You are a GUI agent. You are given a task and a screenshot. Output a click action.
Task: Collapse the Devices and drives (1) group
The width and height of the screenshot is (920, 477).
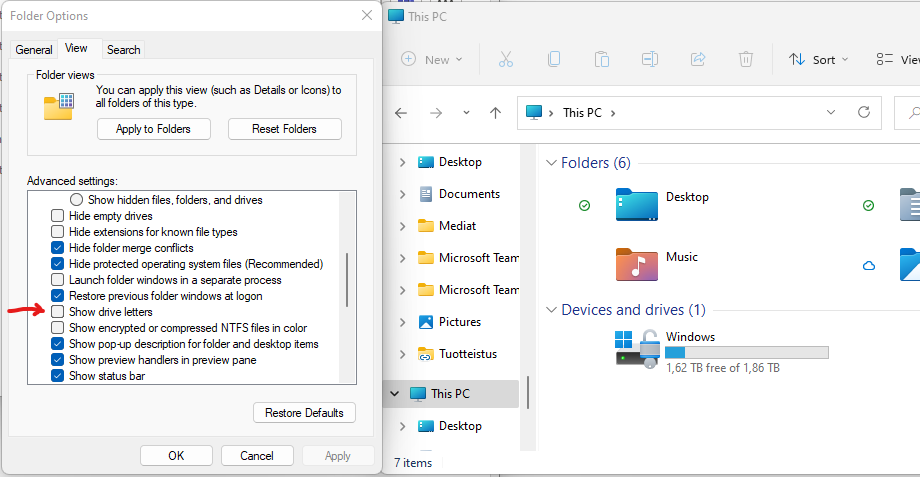551,310
